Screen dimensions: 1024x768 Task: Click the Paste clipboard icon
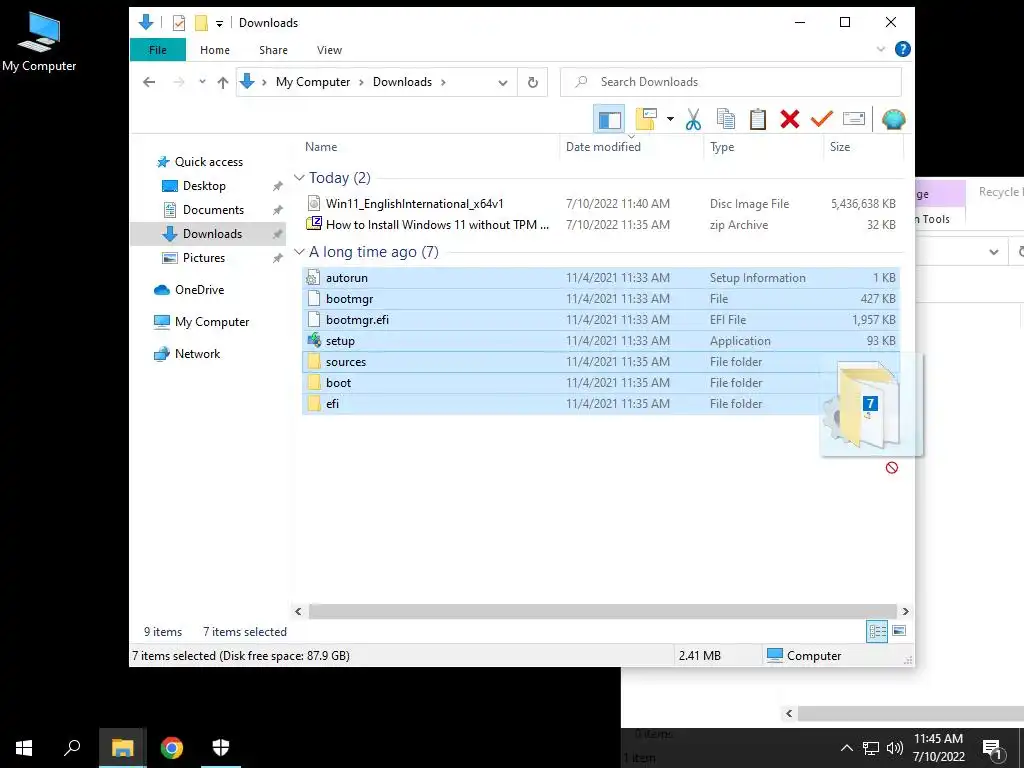[758, 120]
